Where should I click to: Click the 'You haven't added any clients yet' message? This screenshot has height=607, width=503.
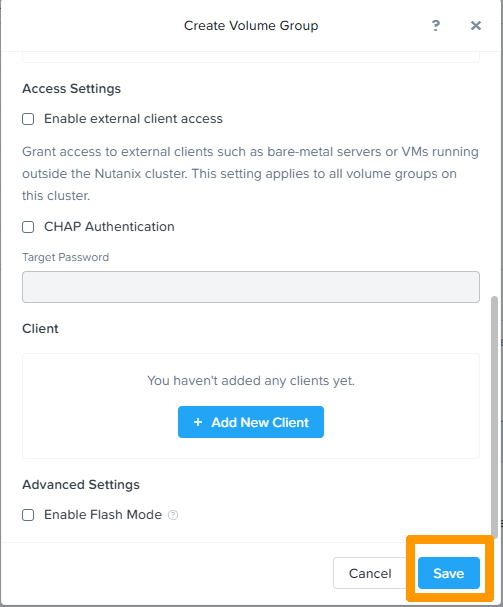pyautogui.click(x=251, y=381)
